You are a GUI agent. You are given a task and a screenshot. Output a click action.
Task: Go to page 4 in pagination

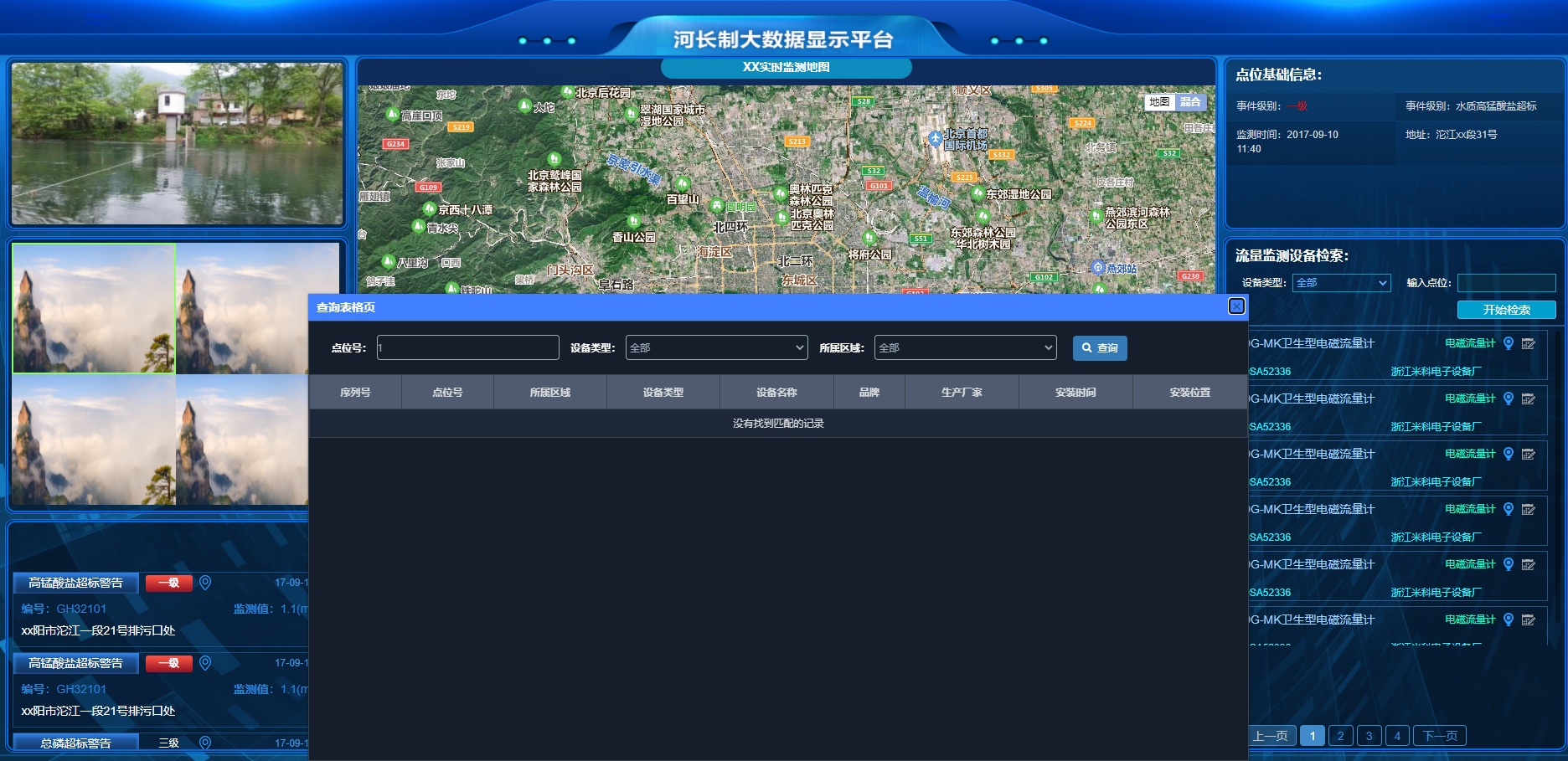click(1397, 736)
